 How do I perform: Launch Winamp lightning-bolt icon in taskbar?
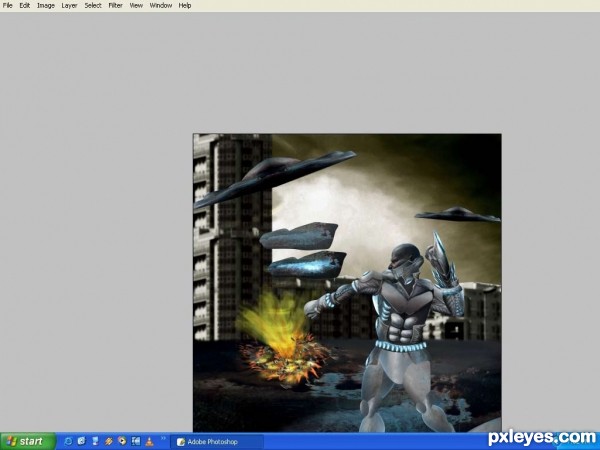point(109,442)
